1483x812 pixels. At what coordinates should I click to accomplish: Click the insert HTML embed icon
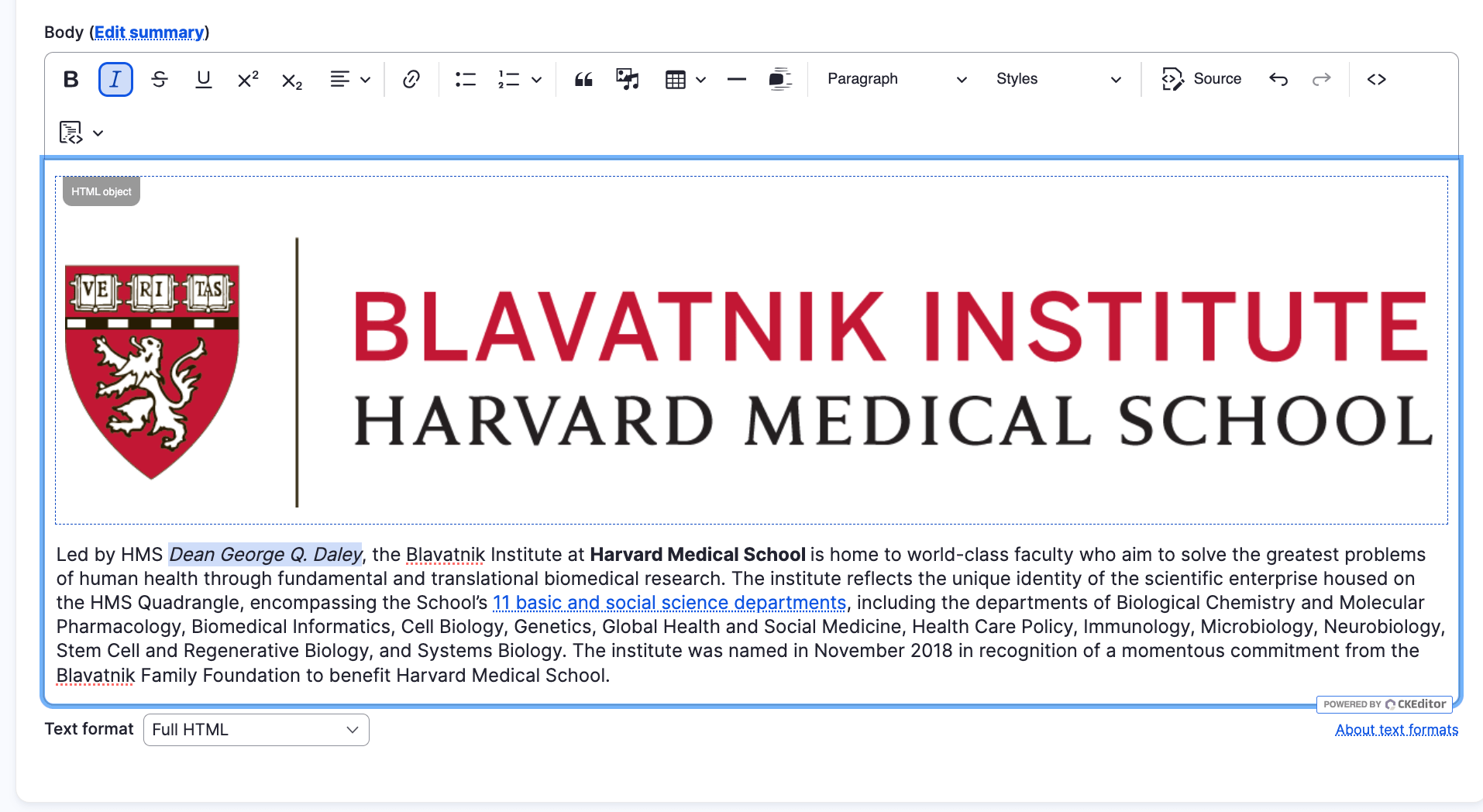click(x=1377, y=79)
